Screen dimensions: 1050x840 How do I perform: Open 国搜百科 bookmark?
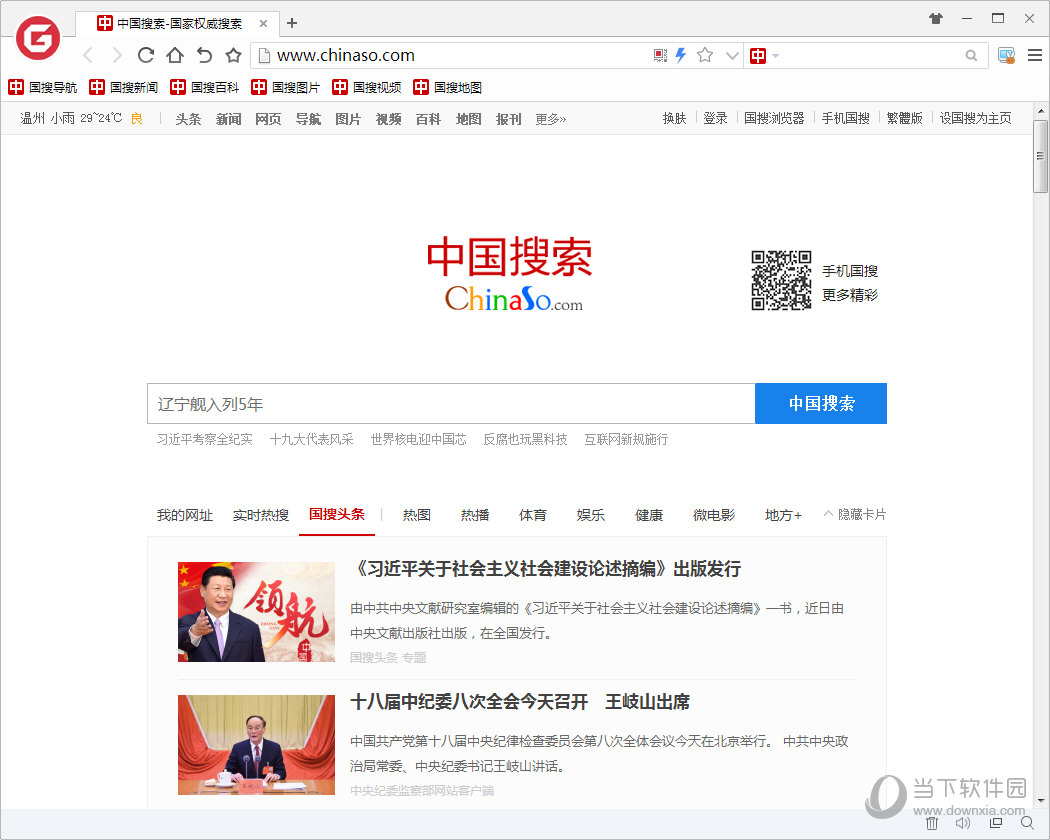click(204, 87)
